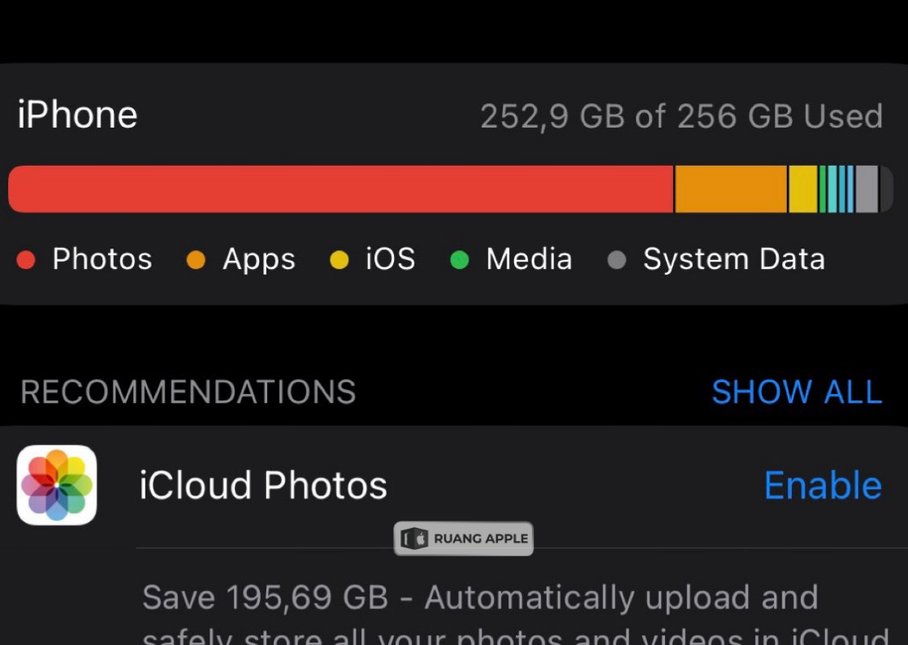Select the red Photos segment of storage bar
This screenshot has height=645, width=908.
(x=340, y=189)
